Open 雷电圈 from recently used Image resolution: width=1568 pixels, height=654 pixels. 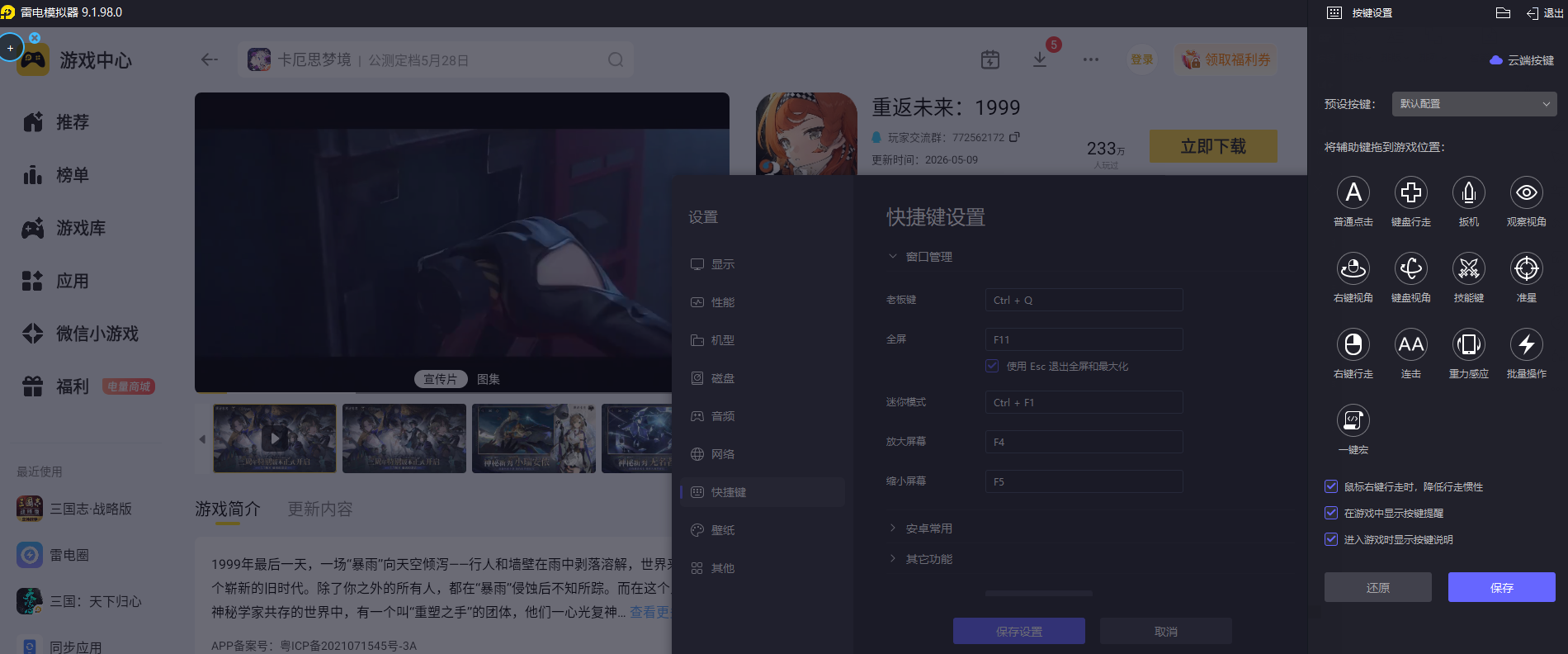[53, 555]
